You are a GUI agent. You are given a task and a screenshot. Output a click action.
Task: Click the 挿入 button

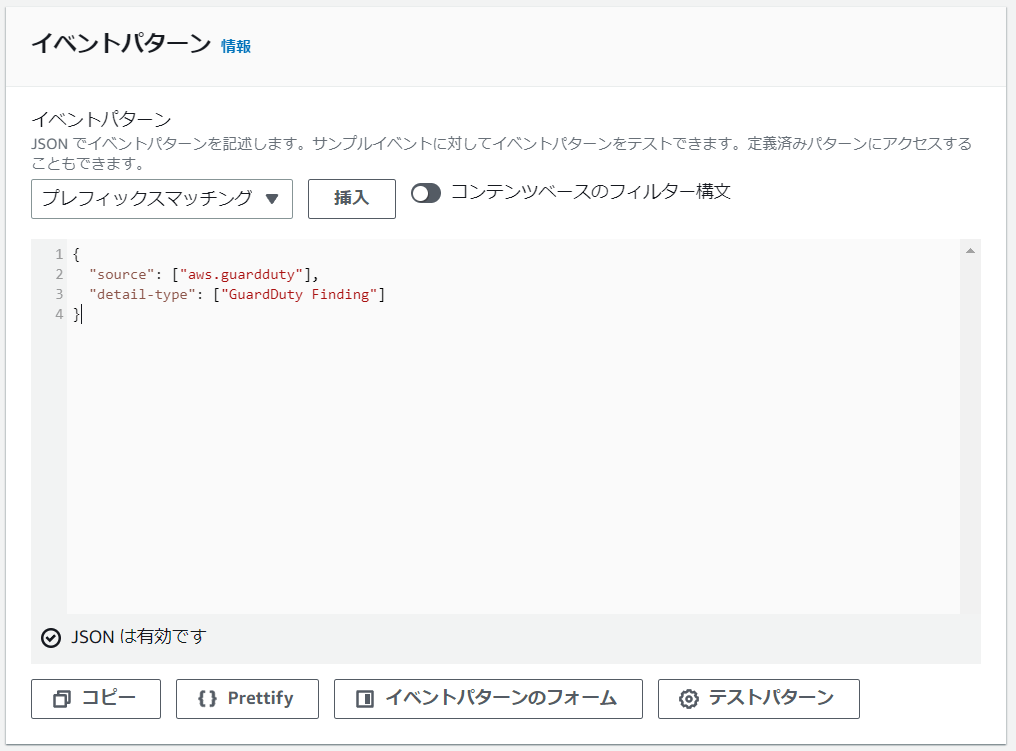[352, 199]
